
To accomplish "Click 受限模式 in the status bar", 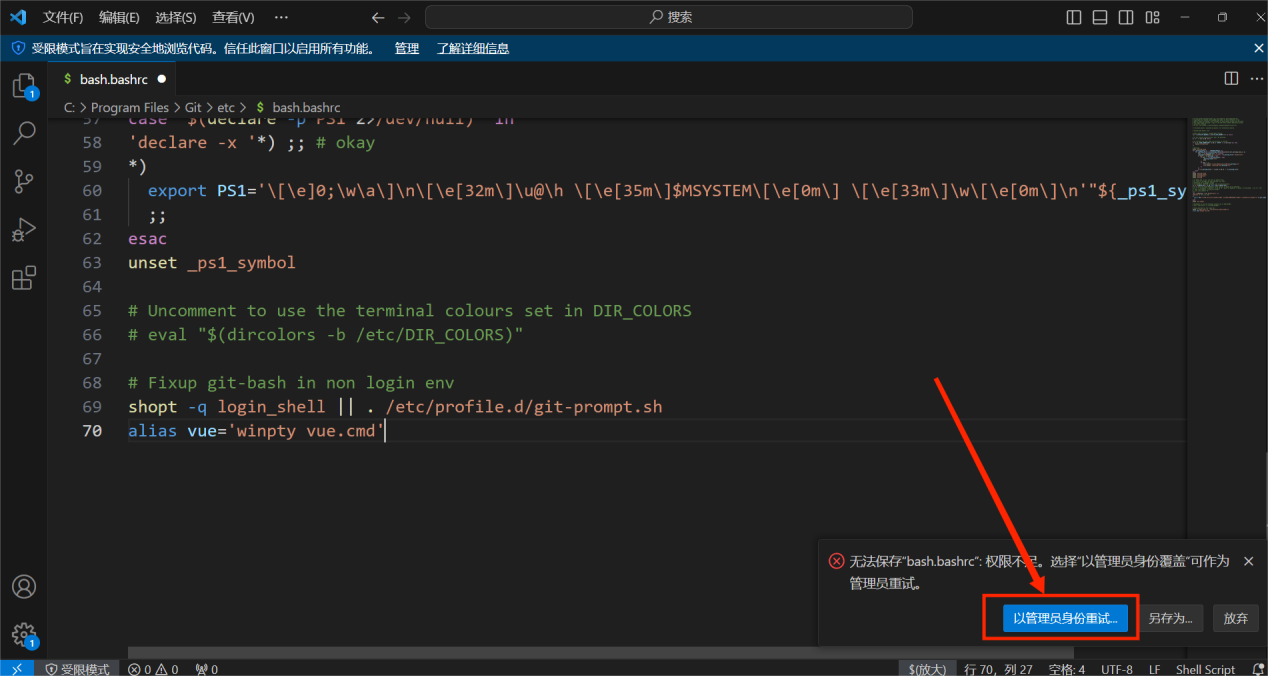I will 77,669.
